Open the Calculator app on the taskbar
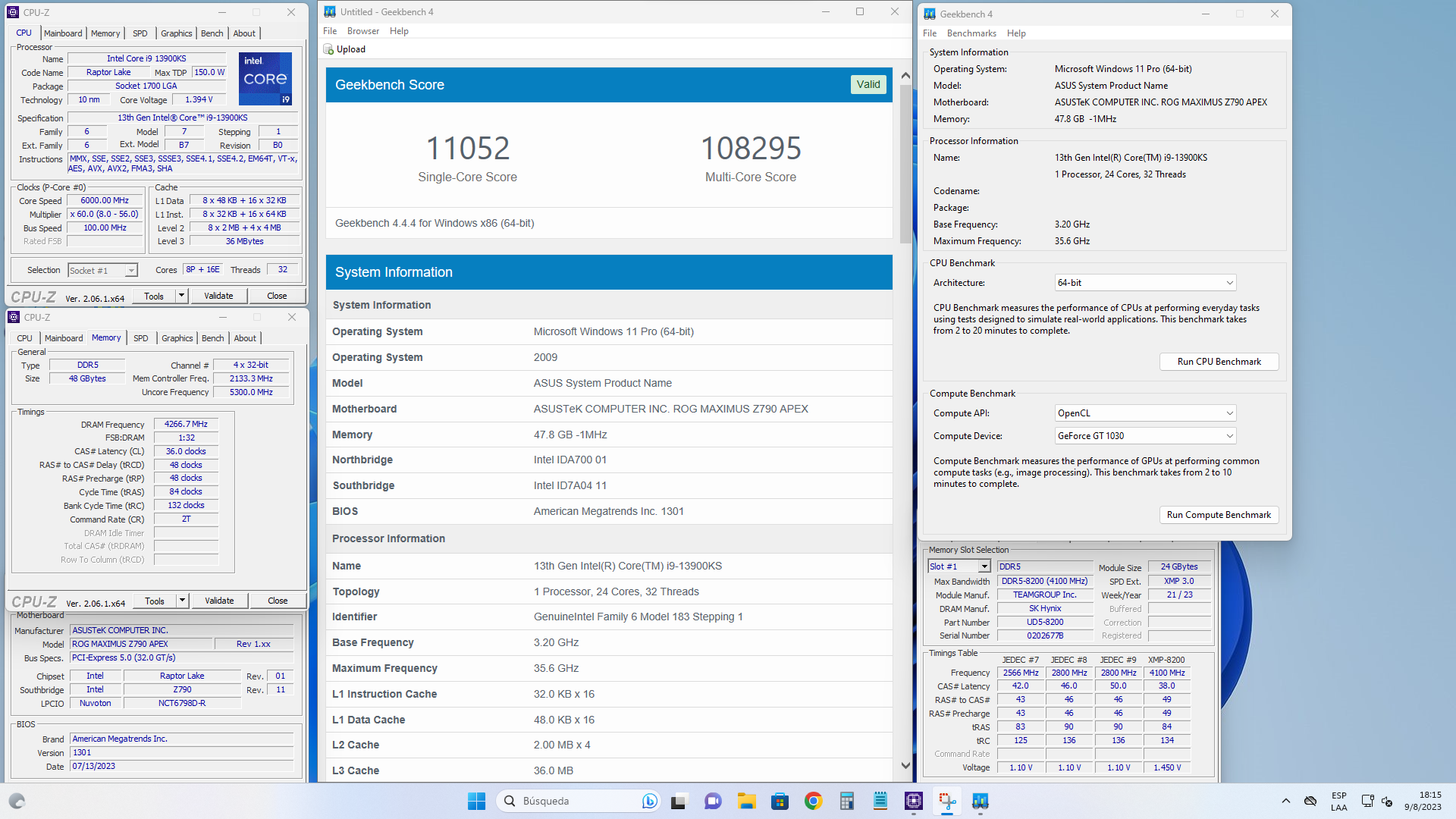The width and height of the screenshot is (1456, 819). pyautogui.click(x=847, y=801)
